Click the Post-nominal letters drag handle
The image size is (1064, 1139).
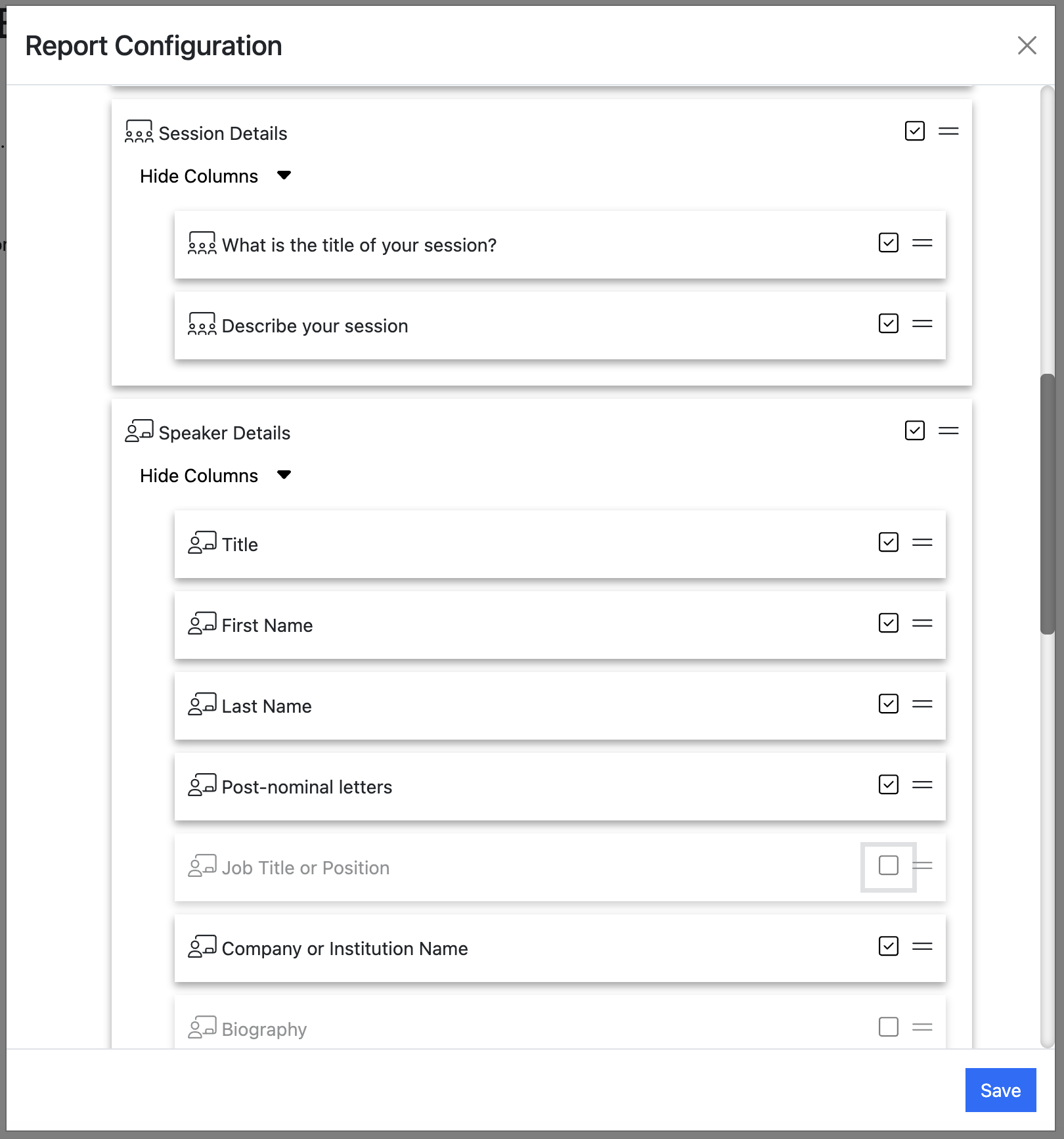922,785
